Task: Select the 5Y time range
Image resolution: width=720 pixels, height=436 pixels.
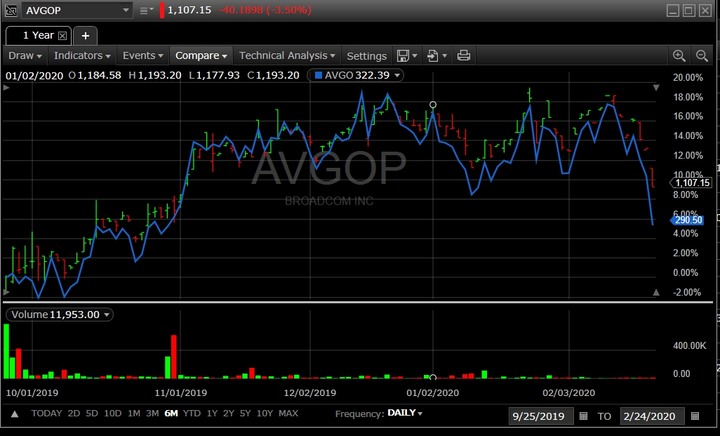Action: pyautogui.click(x=245, y=414)
